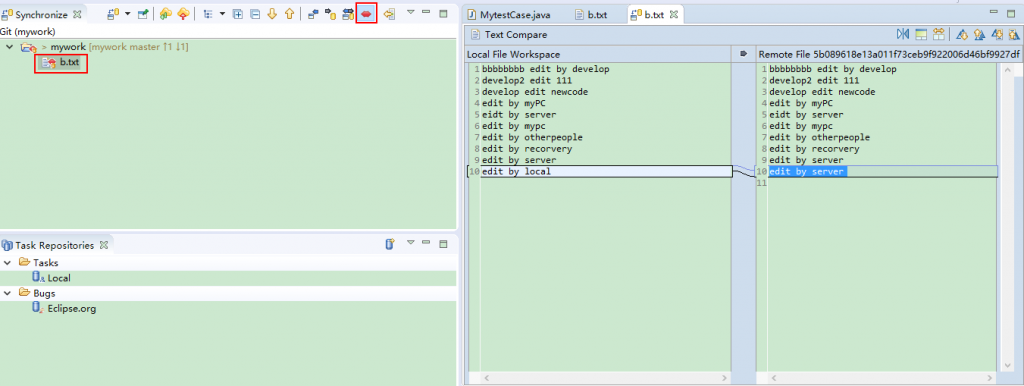Select b.txt in the Synchronize tree
The height and width of the screenshot is (386, 1024).
[x=69, y=63]
